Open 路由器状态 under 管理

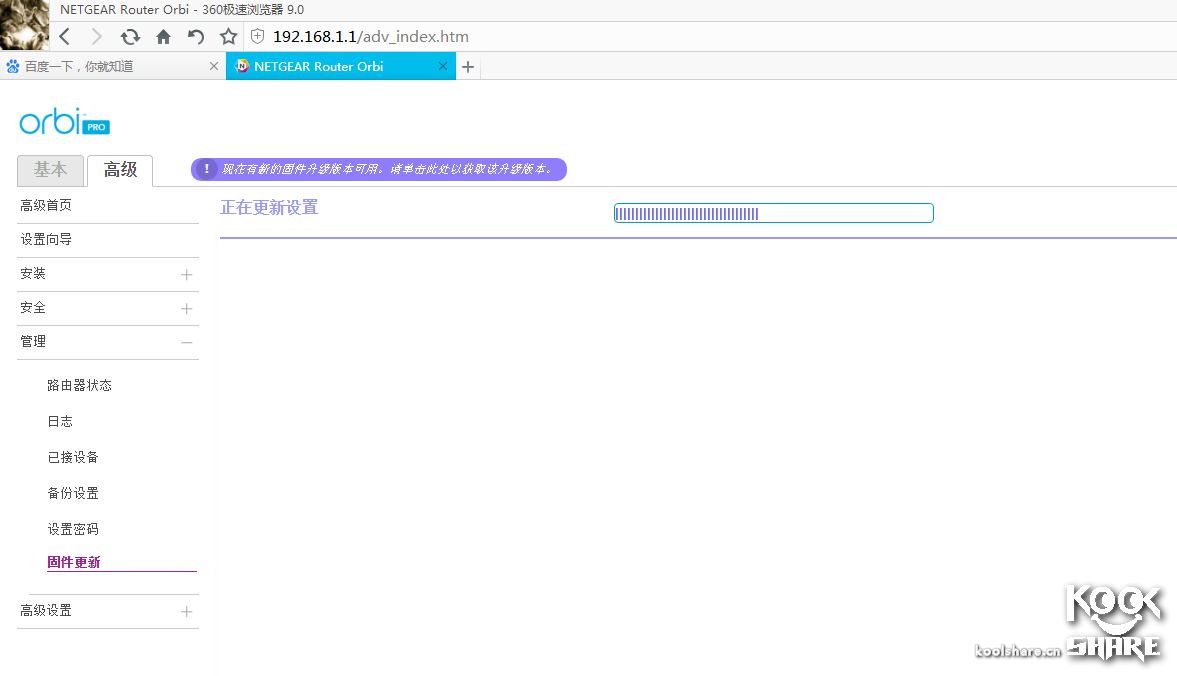pyautogui.click(x=80, y=386)
